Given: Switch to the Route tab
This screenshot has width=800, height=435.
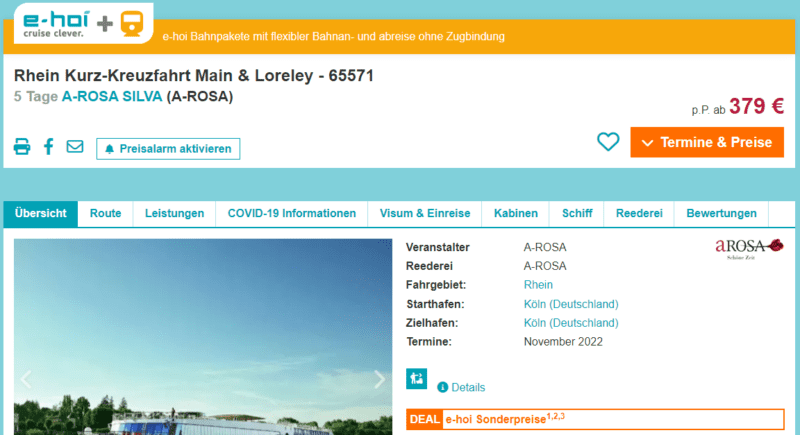Looking at the screenshot, I should point(105,213).
